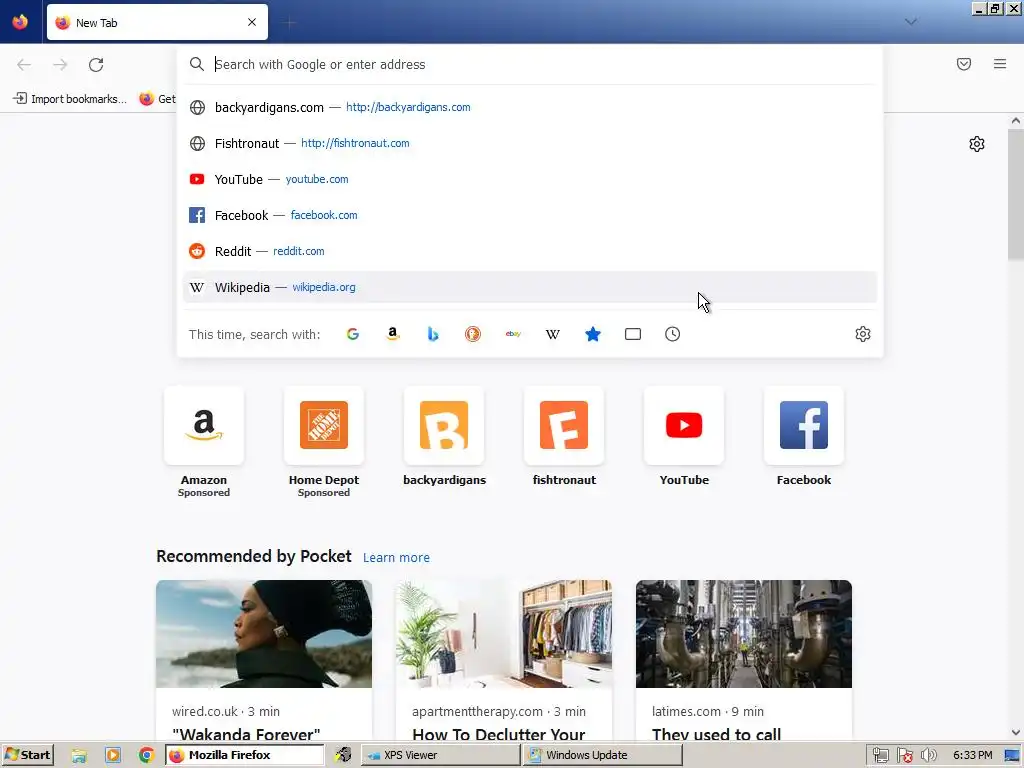Go forward one page
The height and width of the screenshot is (768, 1024).
[60, 65]
